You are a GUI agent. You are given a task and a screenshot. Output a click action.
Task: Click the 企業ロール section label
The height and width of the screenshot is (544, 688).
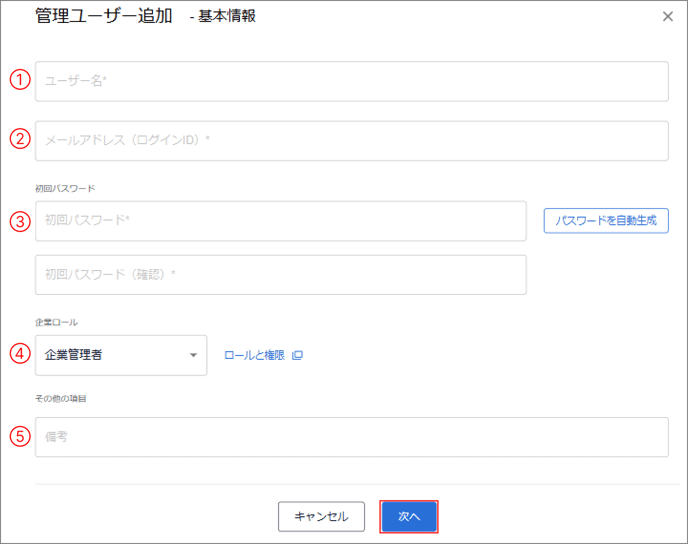click(x=56, y=322)
